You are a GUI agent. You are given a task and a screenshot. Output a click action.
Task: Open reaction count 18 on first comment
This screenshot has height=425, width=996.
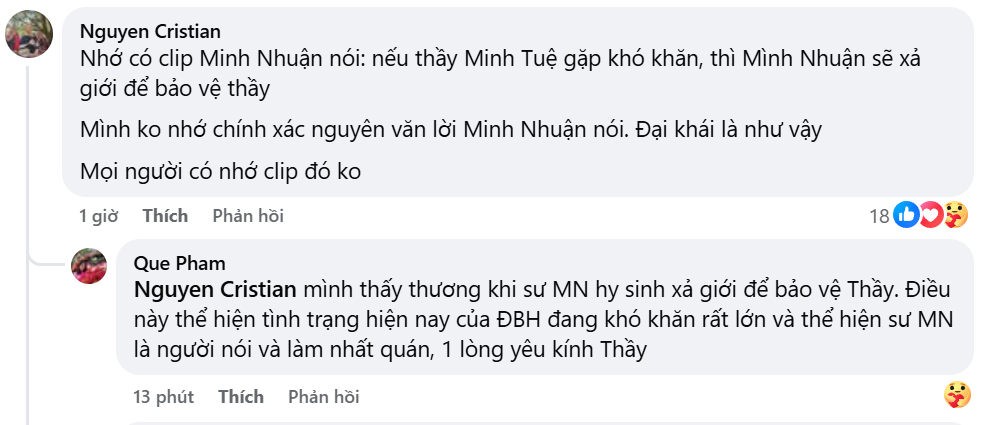click(x=879, y=217)
